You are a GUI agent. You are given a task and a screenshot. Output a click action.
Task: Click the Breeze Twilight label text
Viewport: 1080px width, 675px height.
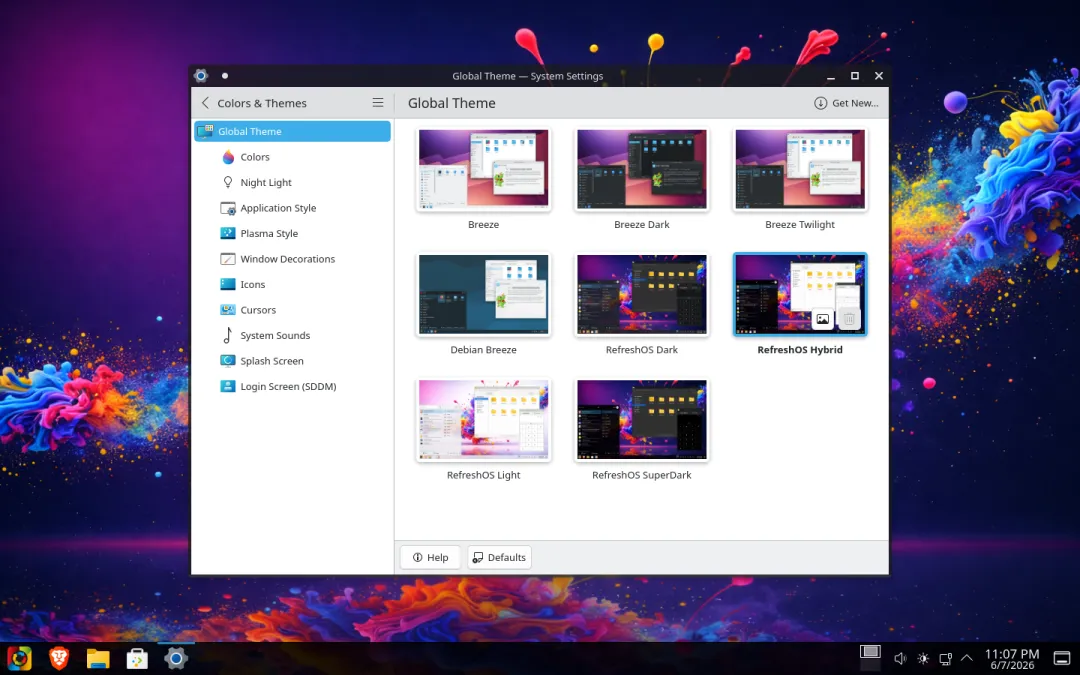(x=800, y=225)
